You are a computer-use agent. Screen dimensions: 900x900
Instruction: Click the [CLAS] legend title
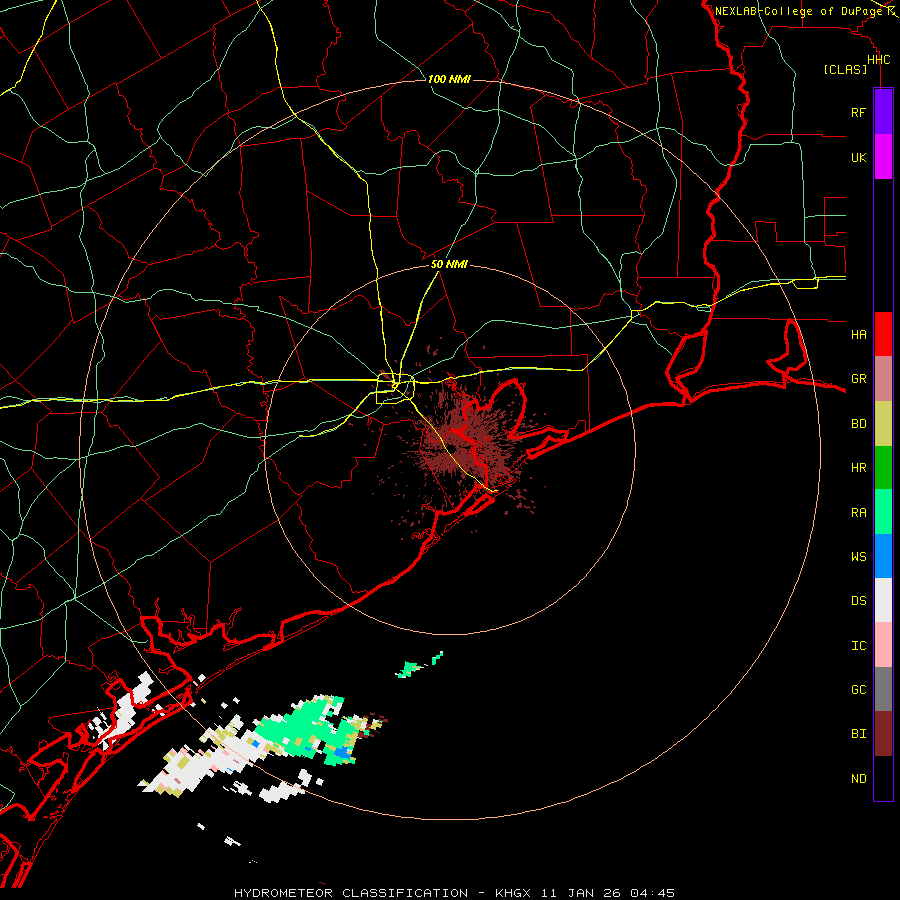coord(845,69)
